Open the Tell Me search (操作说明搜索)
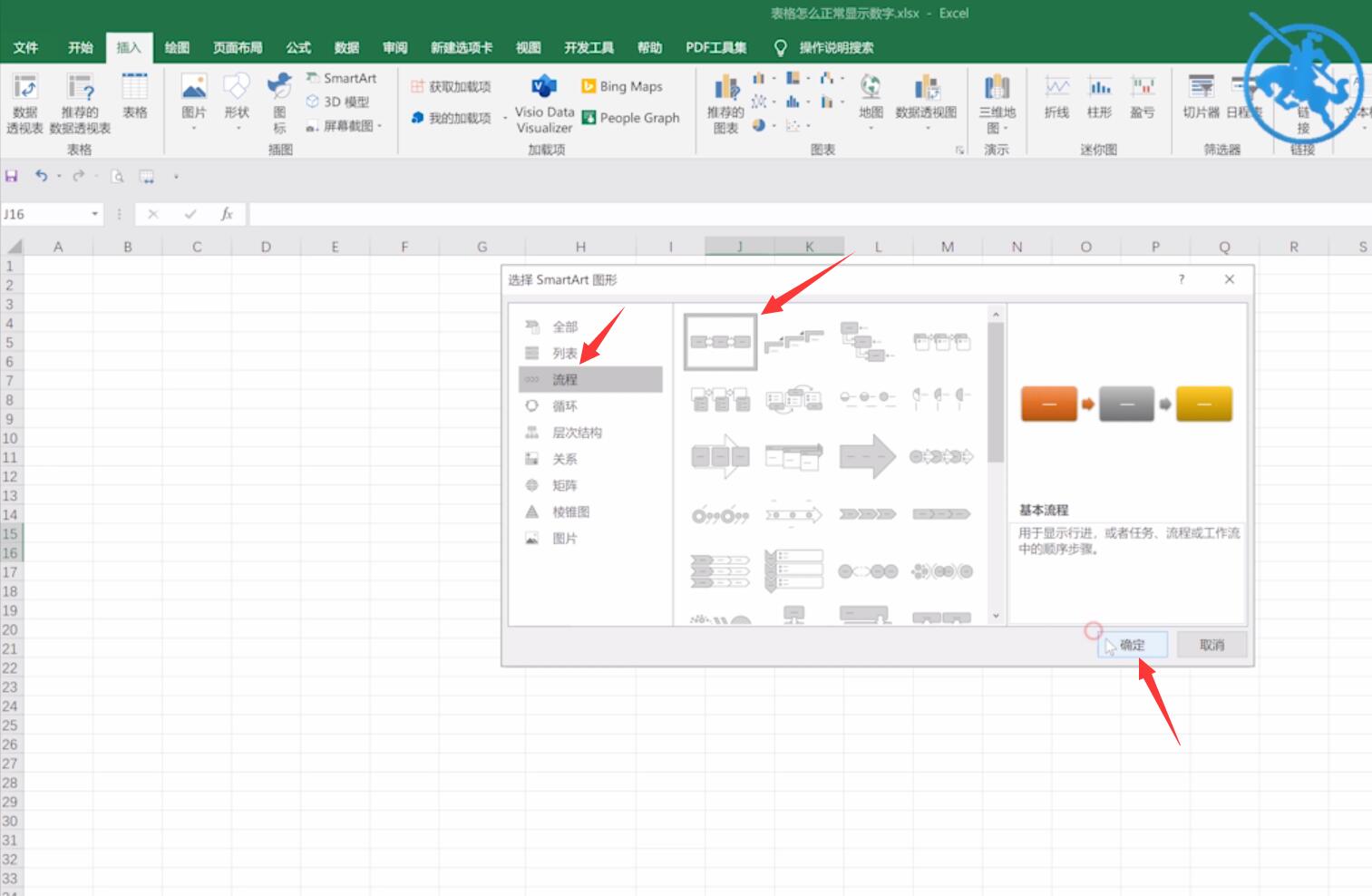 click(824, 47)
